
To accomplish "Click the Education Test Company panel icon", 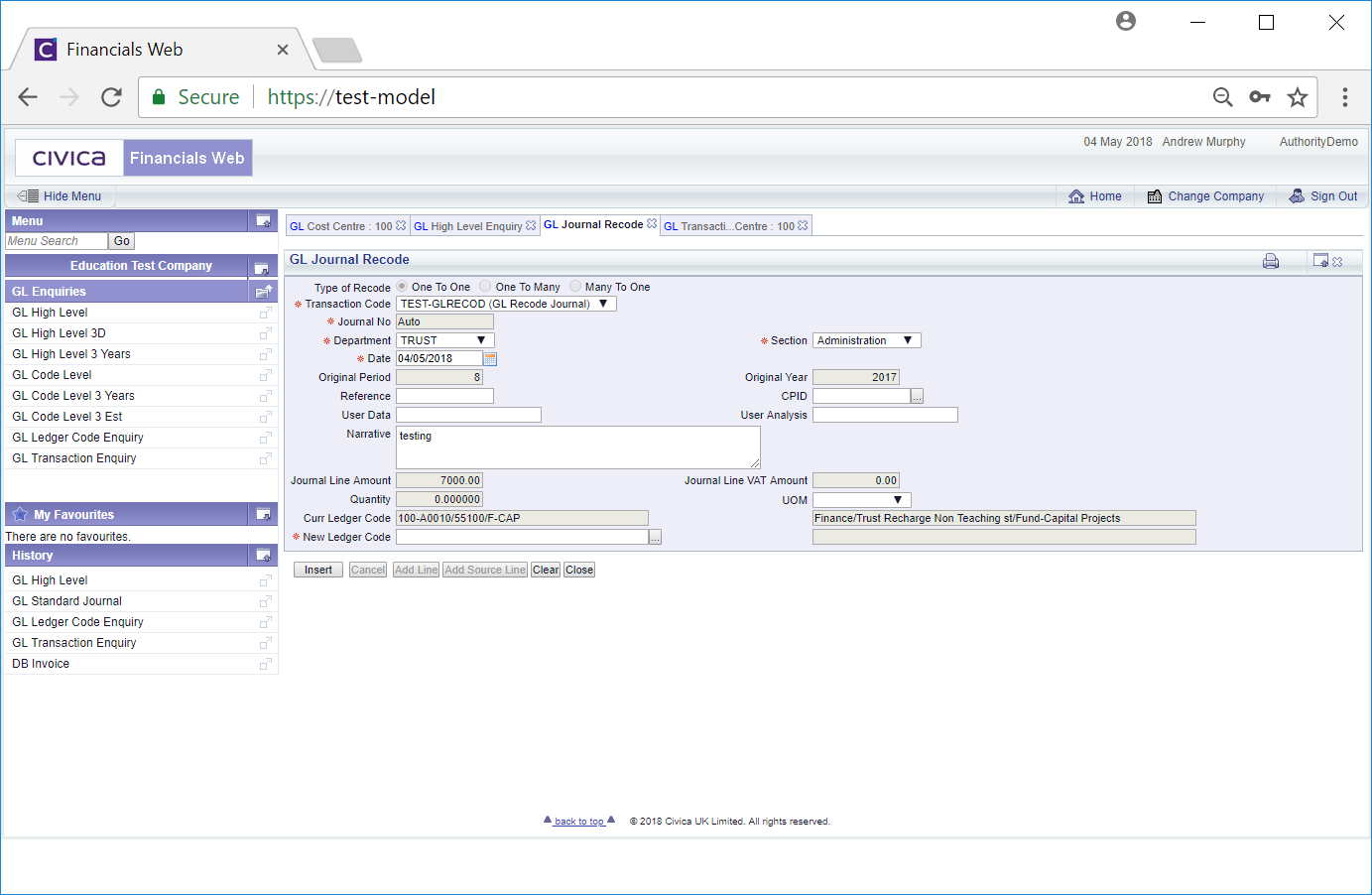I will pos(261,268).
